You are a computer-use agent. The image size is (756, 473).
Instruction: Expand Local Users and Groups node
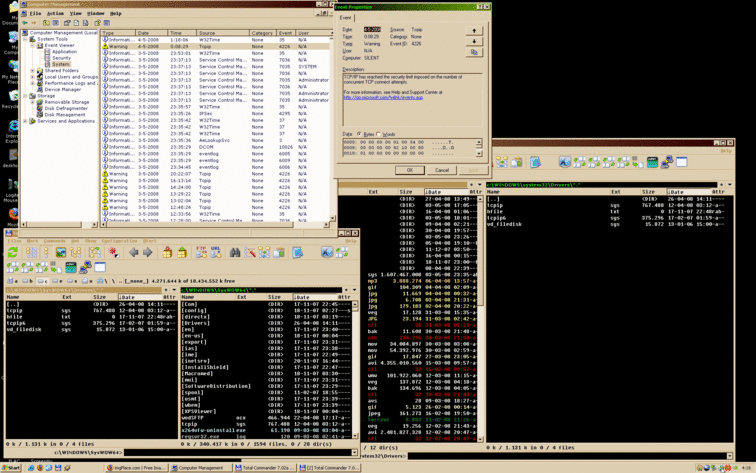33,77
